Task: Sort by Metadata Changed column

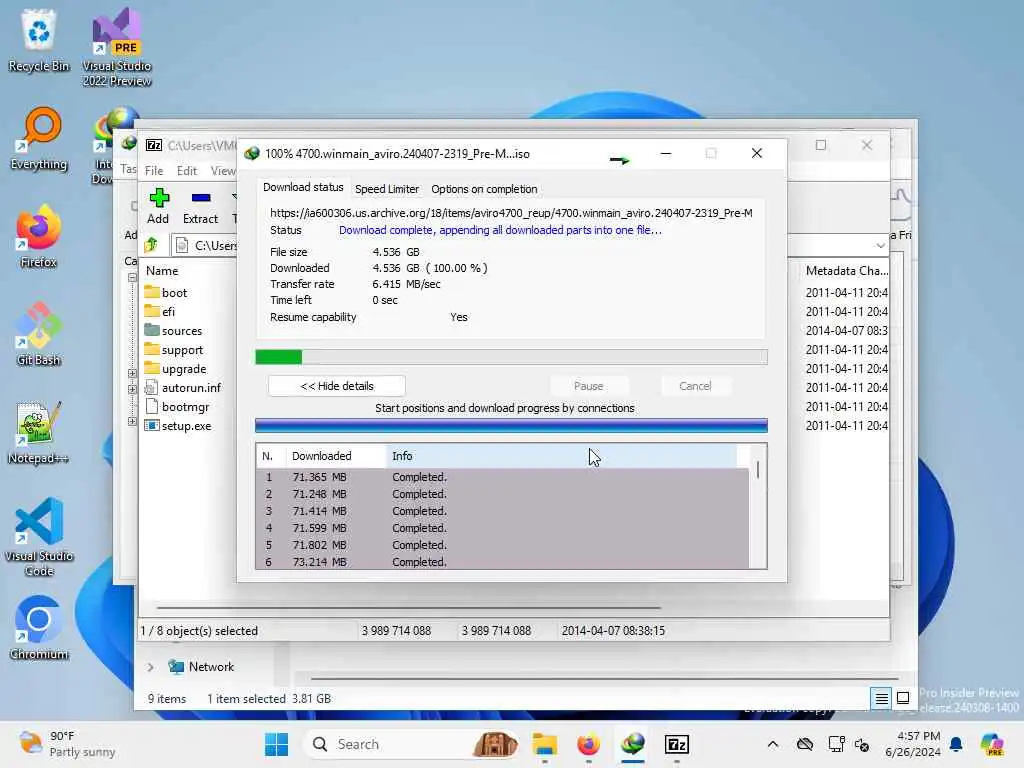Action: coord(846,270)
